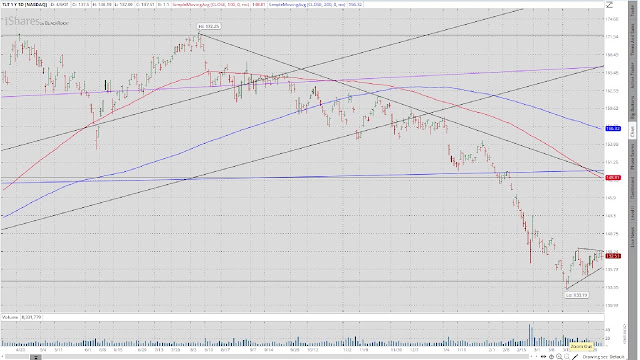
Task: Click the scroll-right arrow in the bottom toolbar
Action: [x=536, y=357]
